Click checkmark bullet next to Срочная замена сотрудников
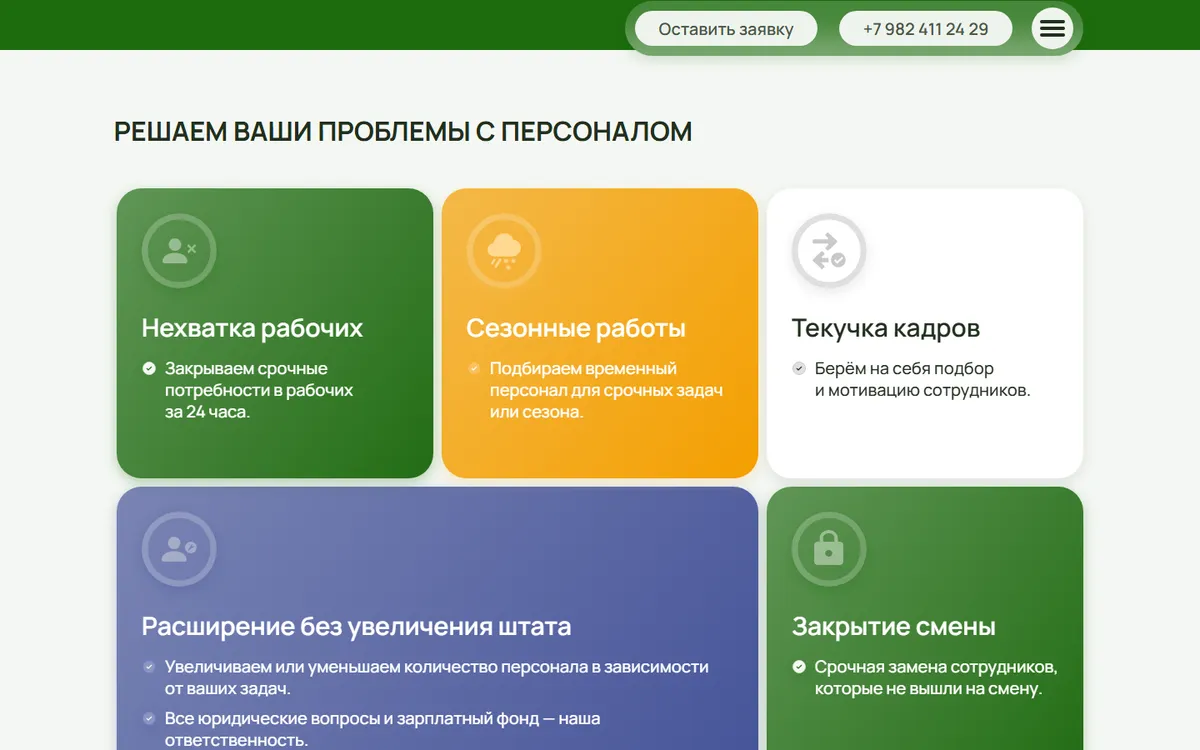Image resolution: width=1200 pixels, height=750 pixels. point(799,666)
